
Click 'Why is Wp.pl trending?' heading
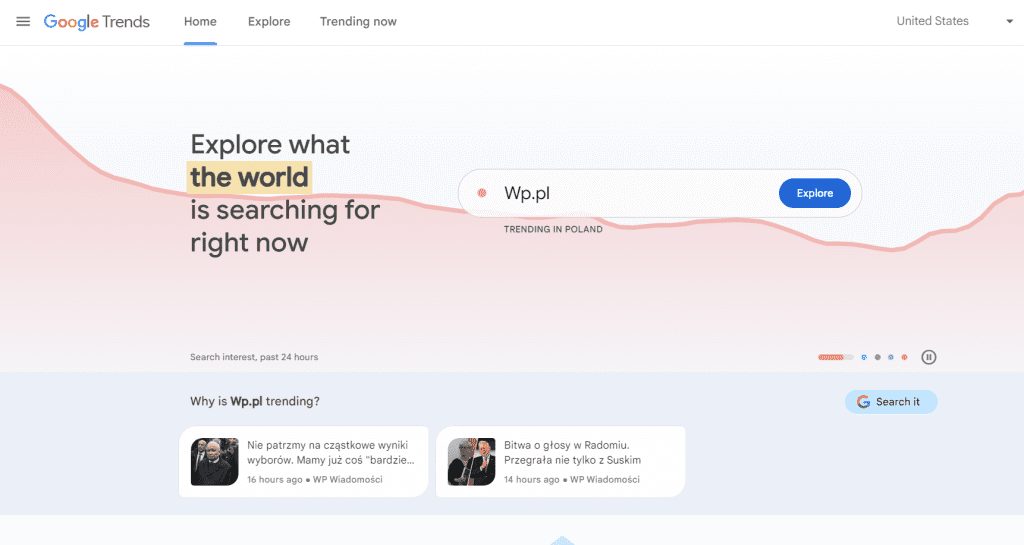[255, 401]
